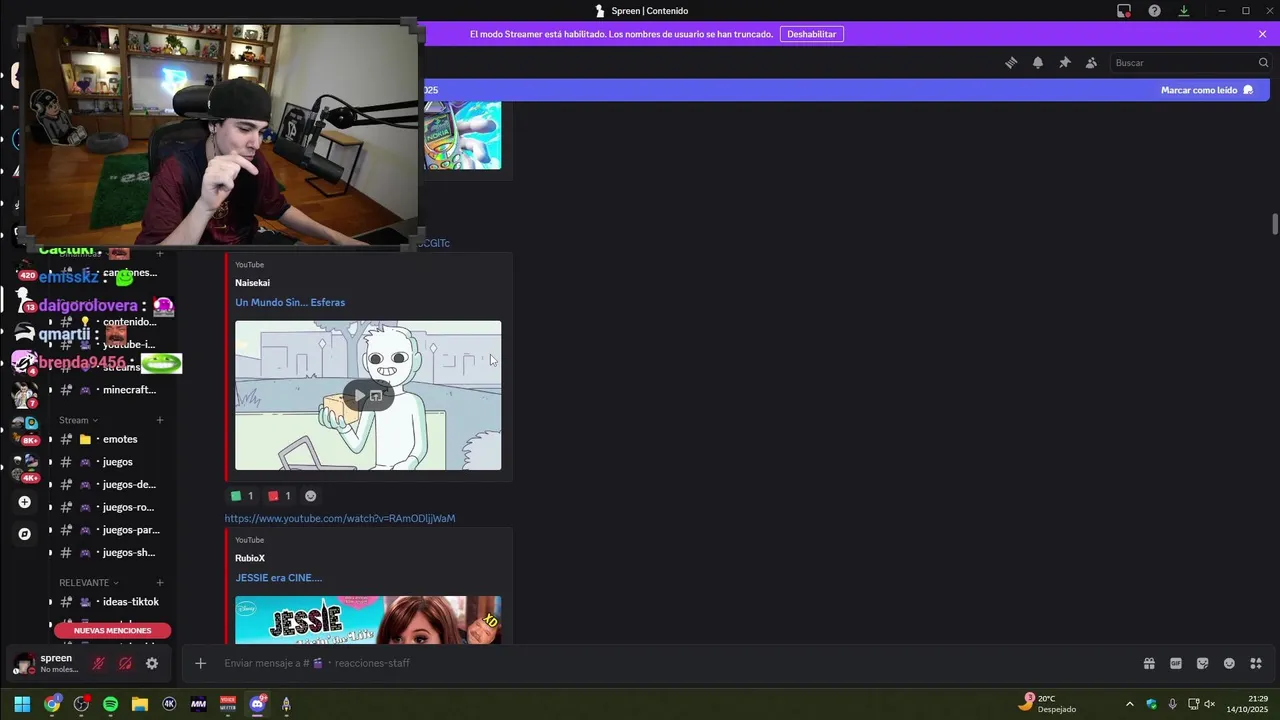Screen dimensions: 1280x720
Task: Open the Naisekai channel name link
Action: pyautogui.click(x=252, y=283)
